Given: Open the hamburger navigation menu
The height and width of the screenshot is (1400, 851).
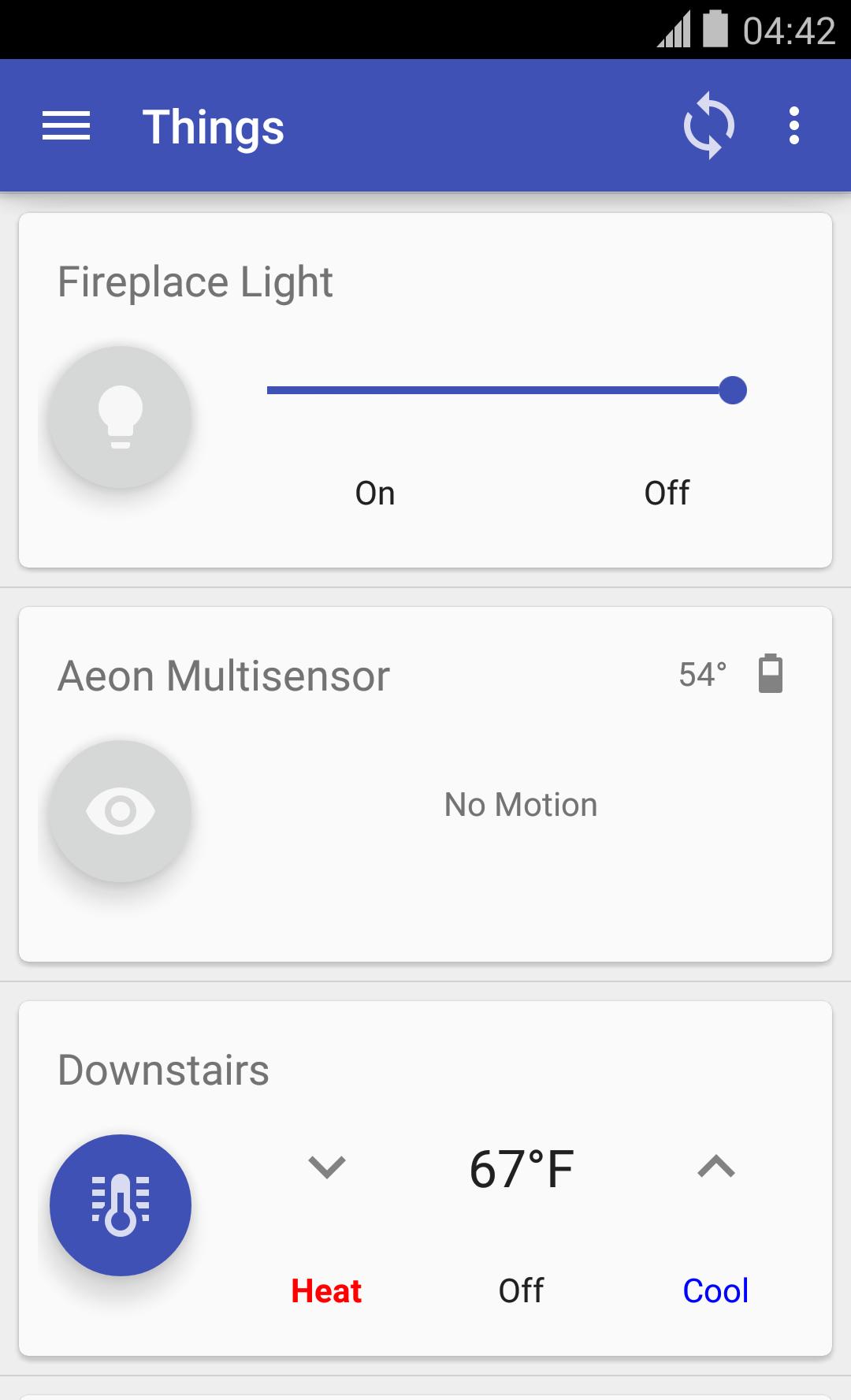Looking at the screenshot, I should [x=66, y=126].
